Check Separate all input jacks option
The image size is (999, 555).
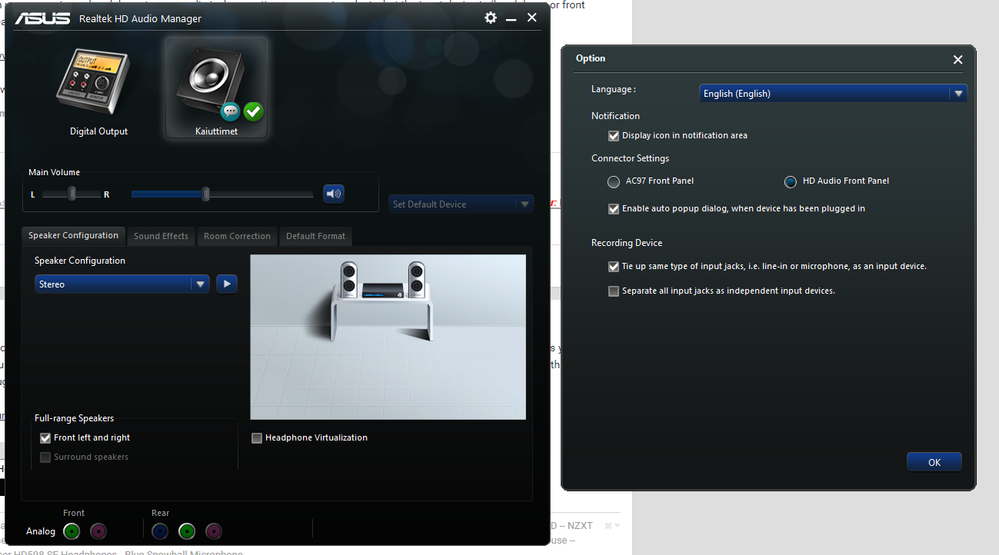coord(614,291)
